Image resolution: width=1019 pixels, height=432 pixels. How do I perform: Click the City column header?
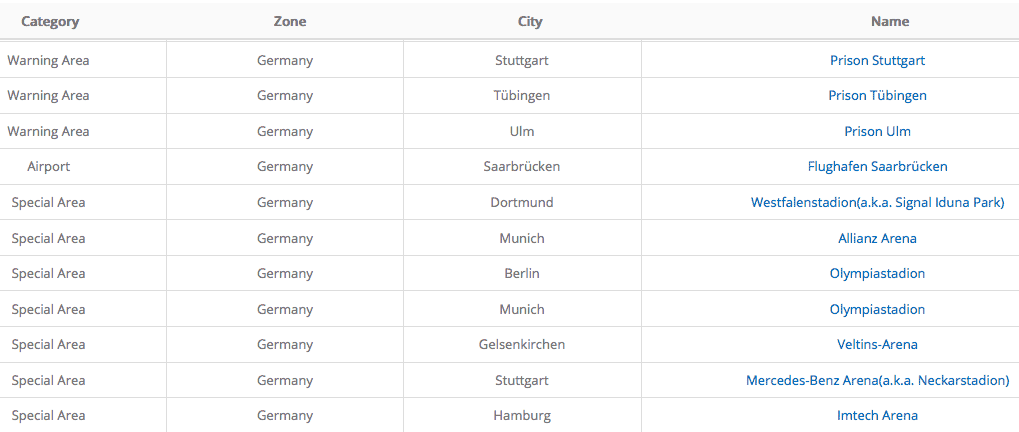point(530,21)
